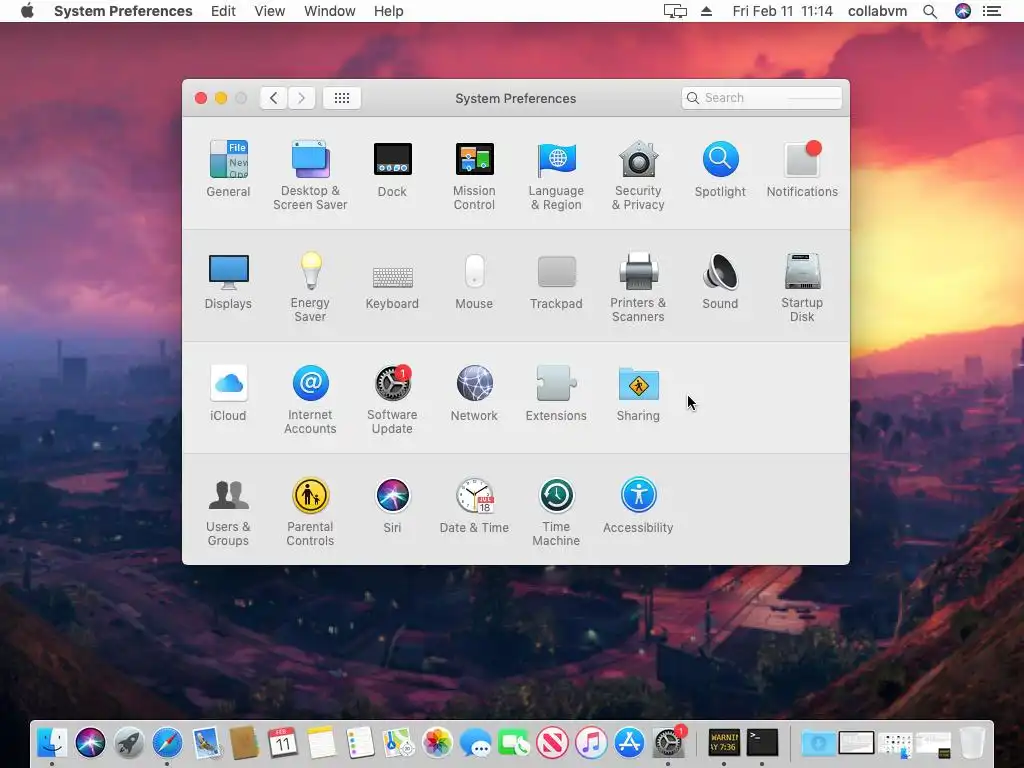The image size is (1024, 768).
Task: Open Reminders from the Dock
Action: click(360, 743)
